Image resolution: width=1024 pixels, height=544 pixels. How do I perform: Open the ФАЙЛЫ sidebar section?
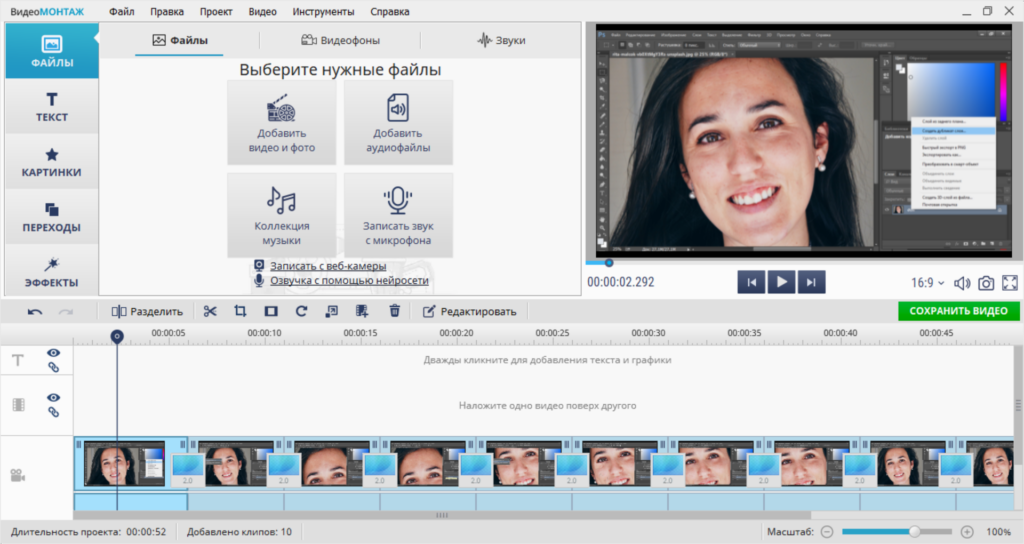[x=52, y=51]
